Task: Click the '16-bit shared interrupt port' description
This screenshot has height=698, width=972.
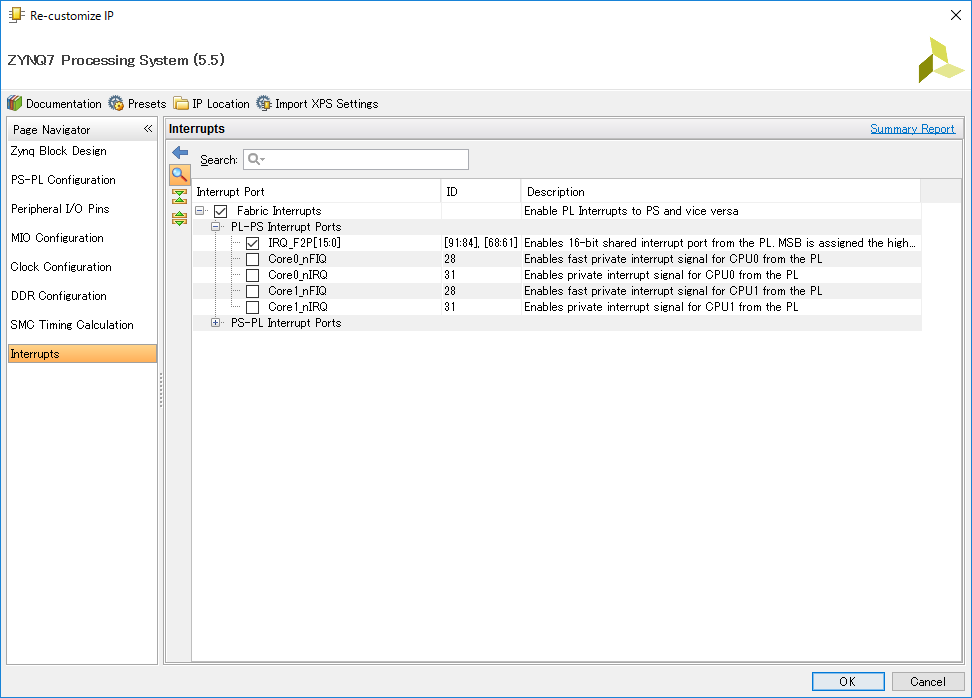Action: 720,243
